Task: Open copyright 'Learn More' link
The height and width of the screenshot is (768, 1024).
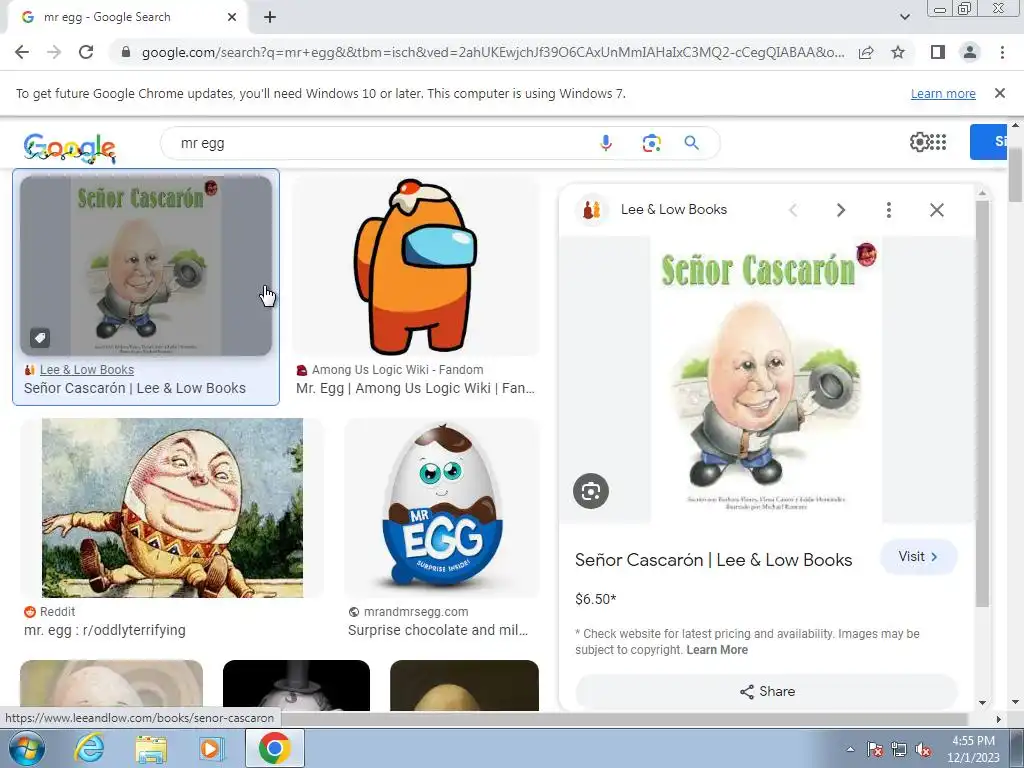Action: (x=716, y=650)
